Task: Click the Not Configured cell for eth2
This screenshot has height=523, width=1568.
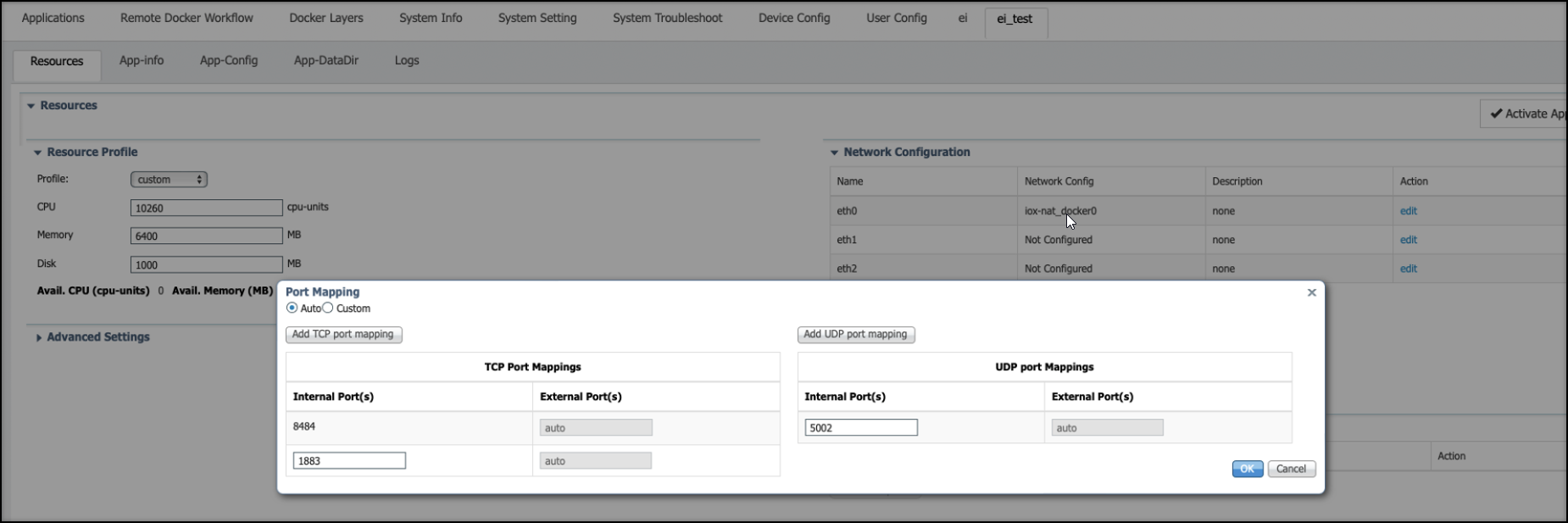Action: (1110, 269)
